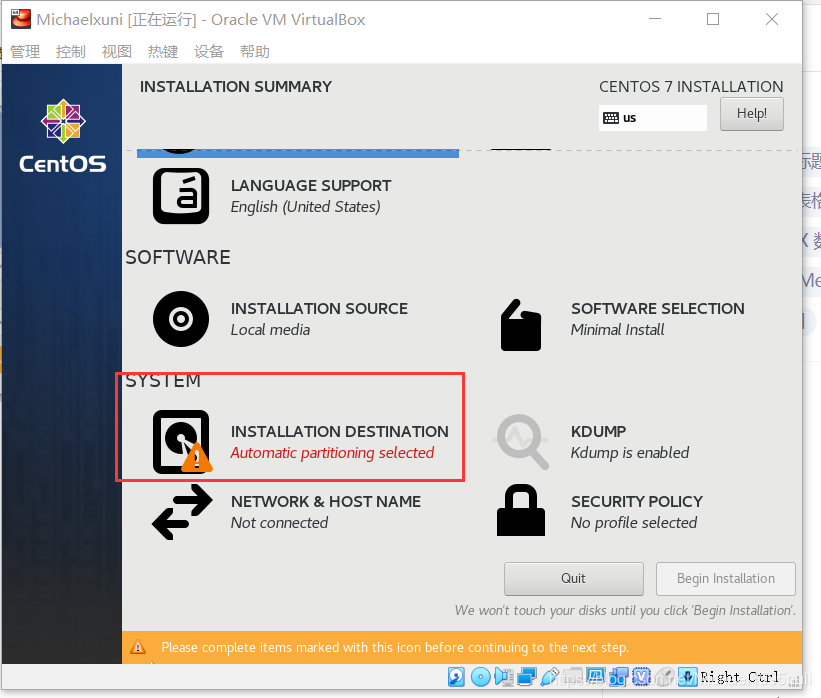Click the display monitor status icon
This screenshot has width=821, height=698.
(x=596, y=675)
